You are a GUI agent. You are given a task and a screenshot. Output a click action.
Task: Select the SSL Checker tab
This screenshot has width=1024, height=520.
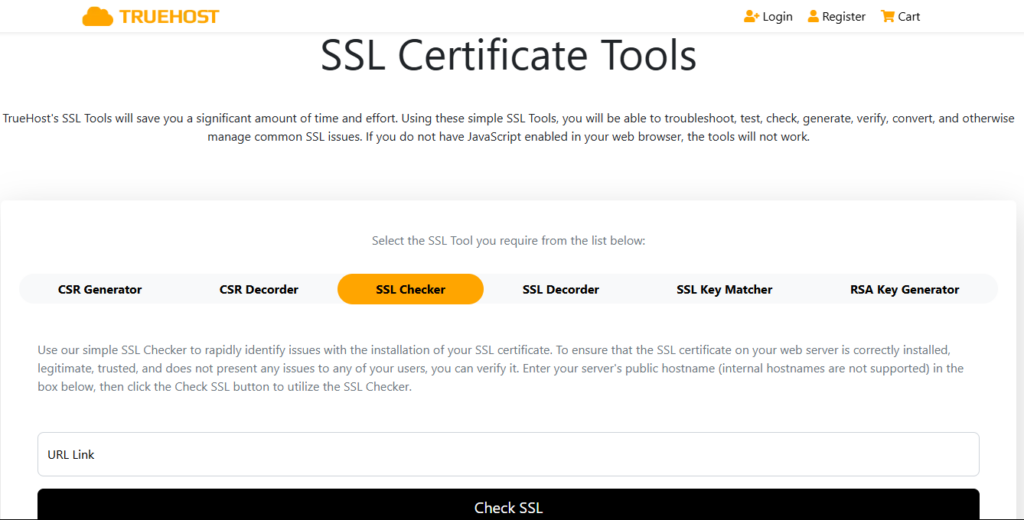(x=410, y=289)
